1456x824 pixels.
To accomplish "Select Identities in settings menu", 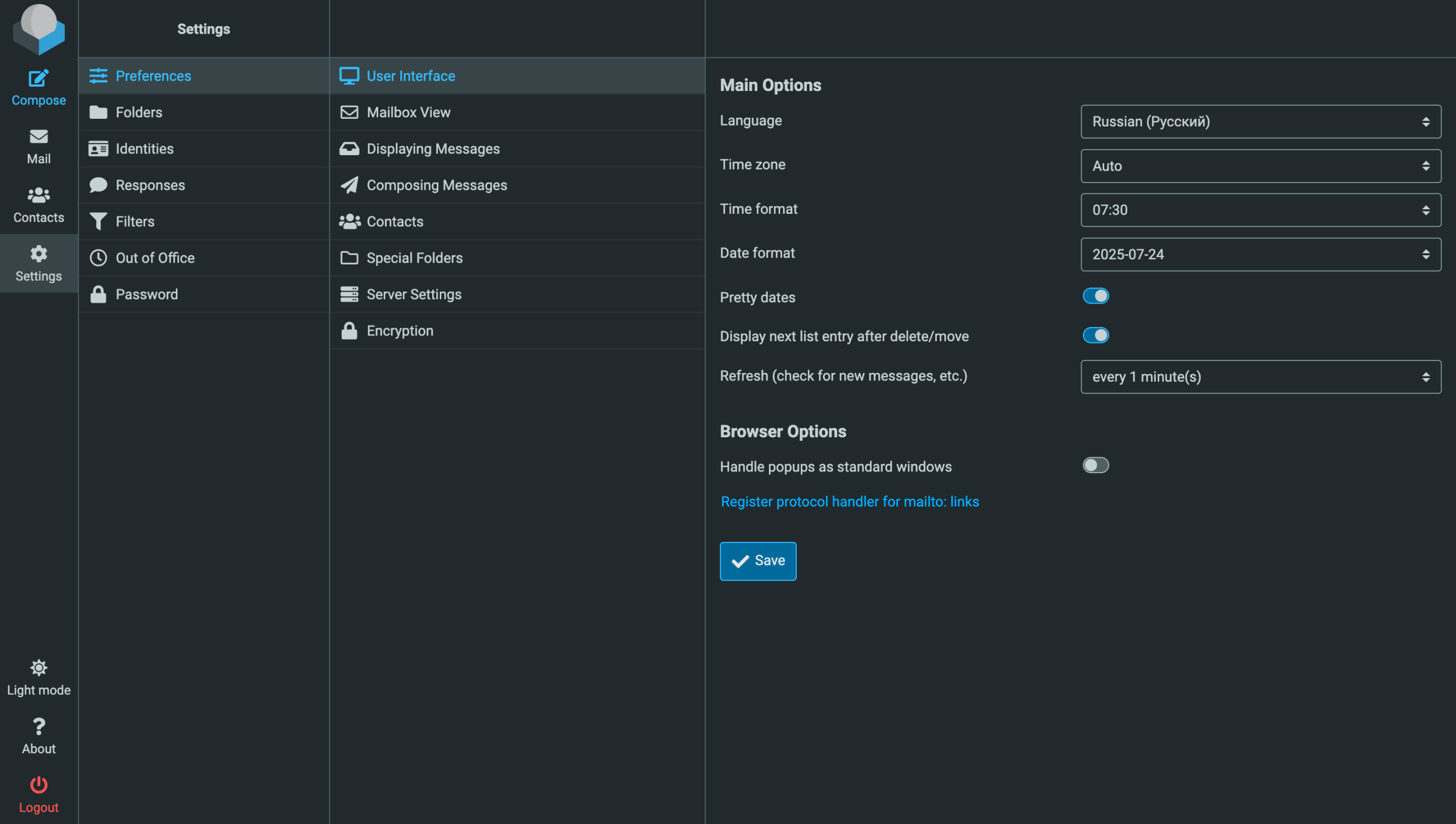I will (x=204, y=148).
